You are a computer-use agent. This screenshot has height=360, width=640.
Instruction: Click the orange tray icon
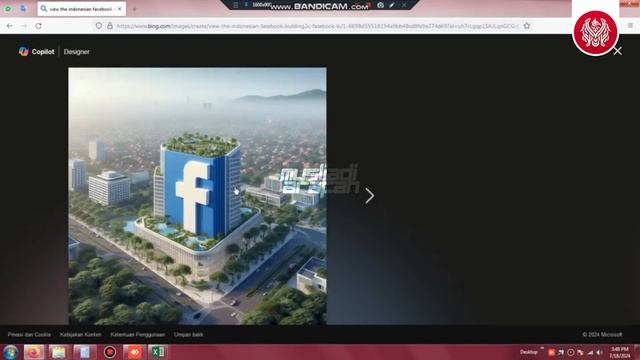551,352
